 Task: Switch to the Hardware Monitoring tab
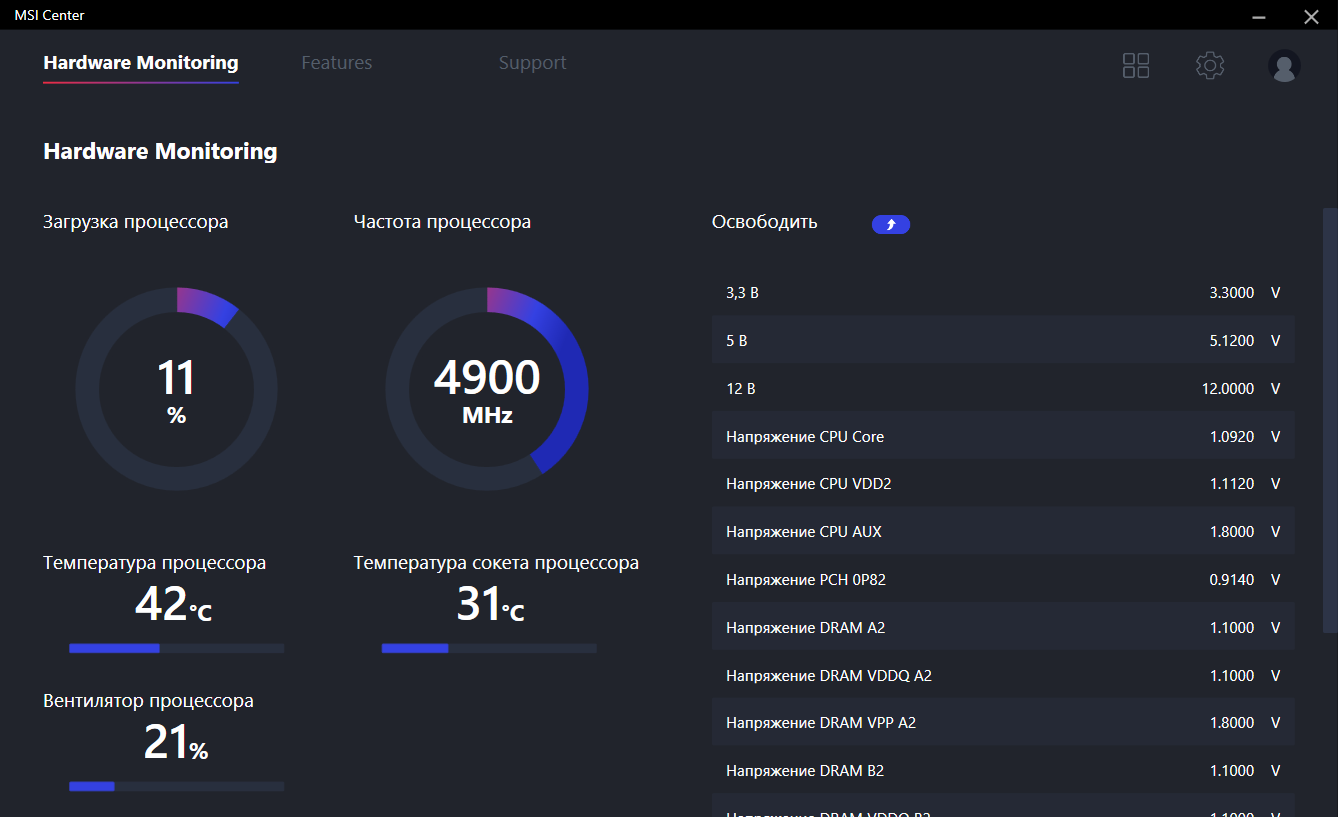click(x=141, y=63)
